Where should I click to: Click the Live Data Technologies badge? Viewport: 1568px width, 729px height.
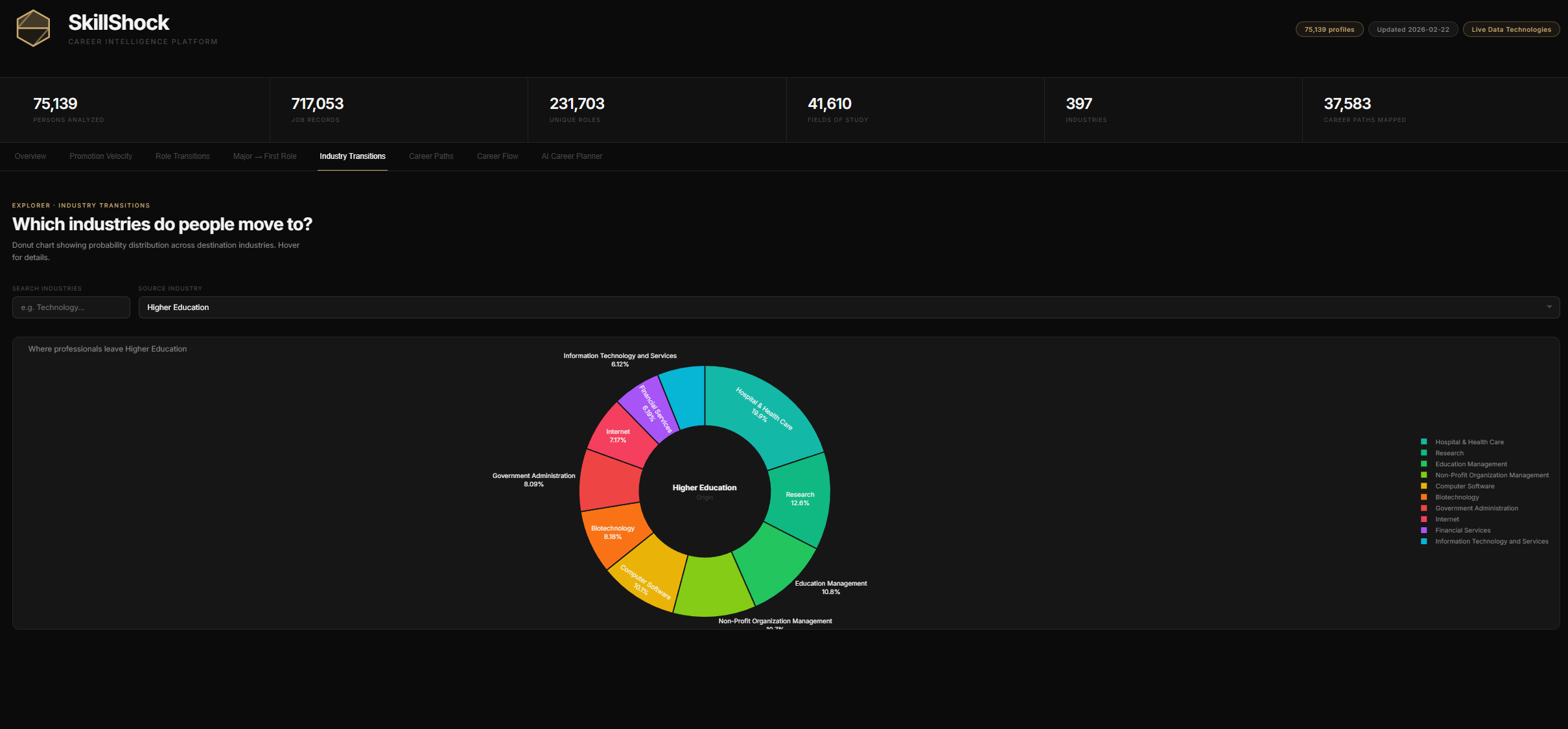coord(1510,30)
